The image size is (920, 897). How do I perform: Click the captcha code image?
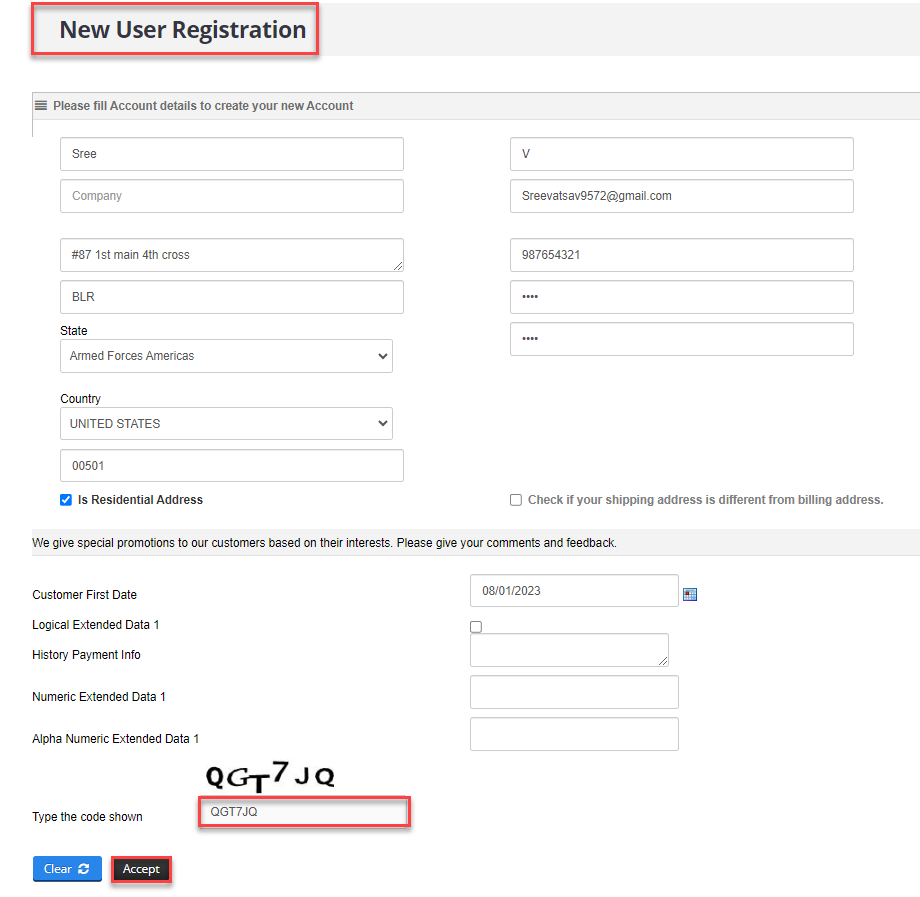click(270, 776)
